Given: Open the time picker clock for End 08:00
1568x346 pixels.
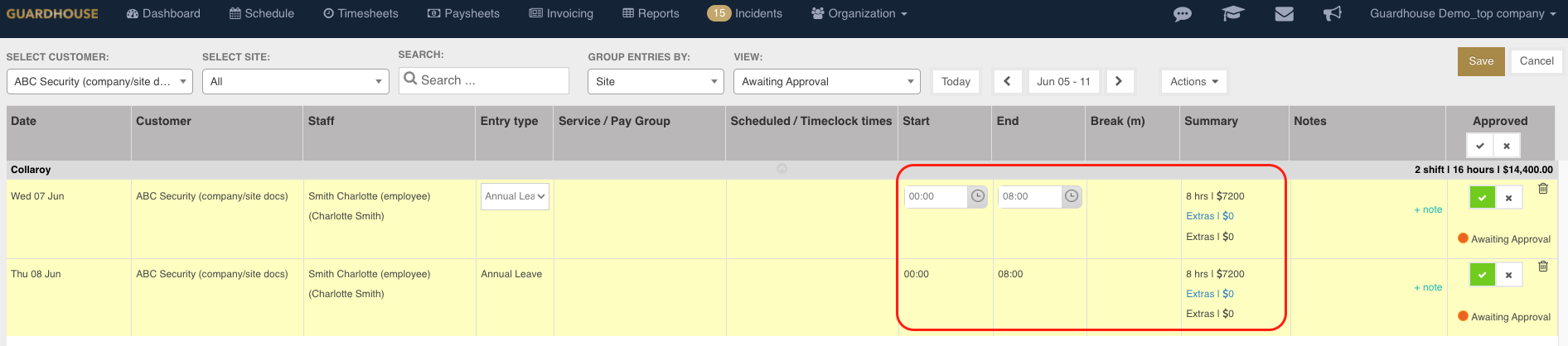Looking at the screenshot, I should tap(1072, 196).
